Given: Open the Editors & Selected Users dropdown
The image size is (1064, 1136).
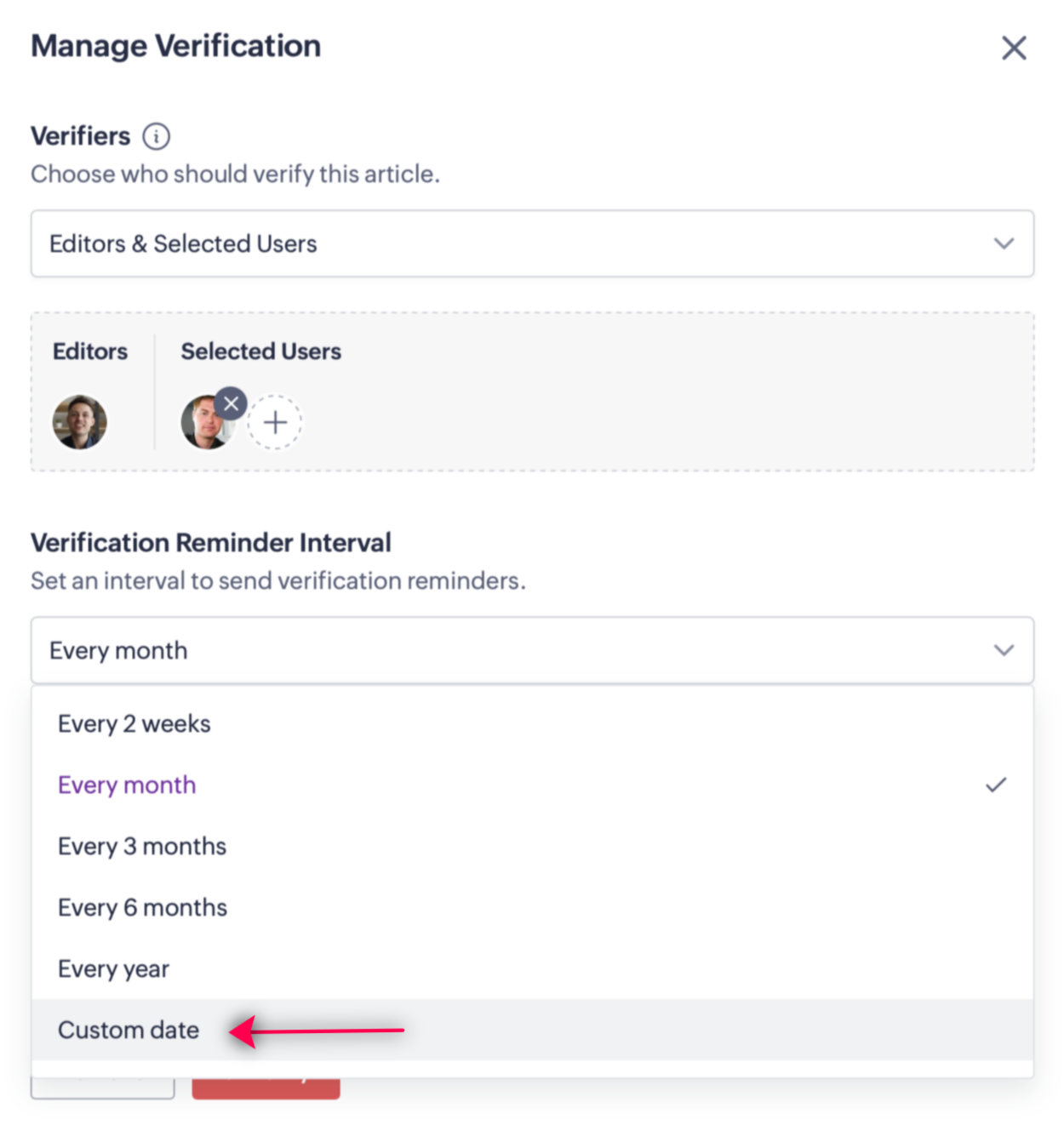Looking at the screenshot, I should (x=532, y=243).
